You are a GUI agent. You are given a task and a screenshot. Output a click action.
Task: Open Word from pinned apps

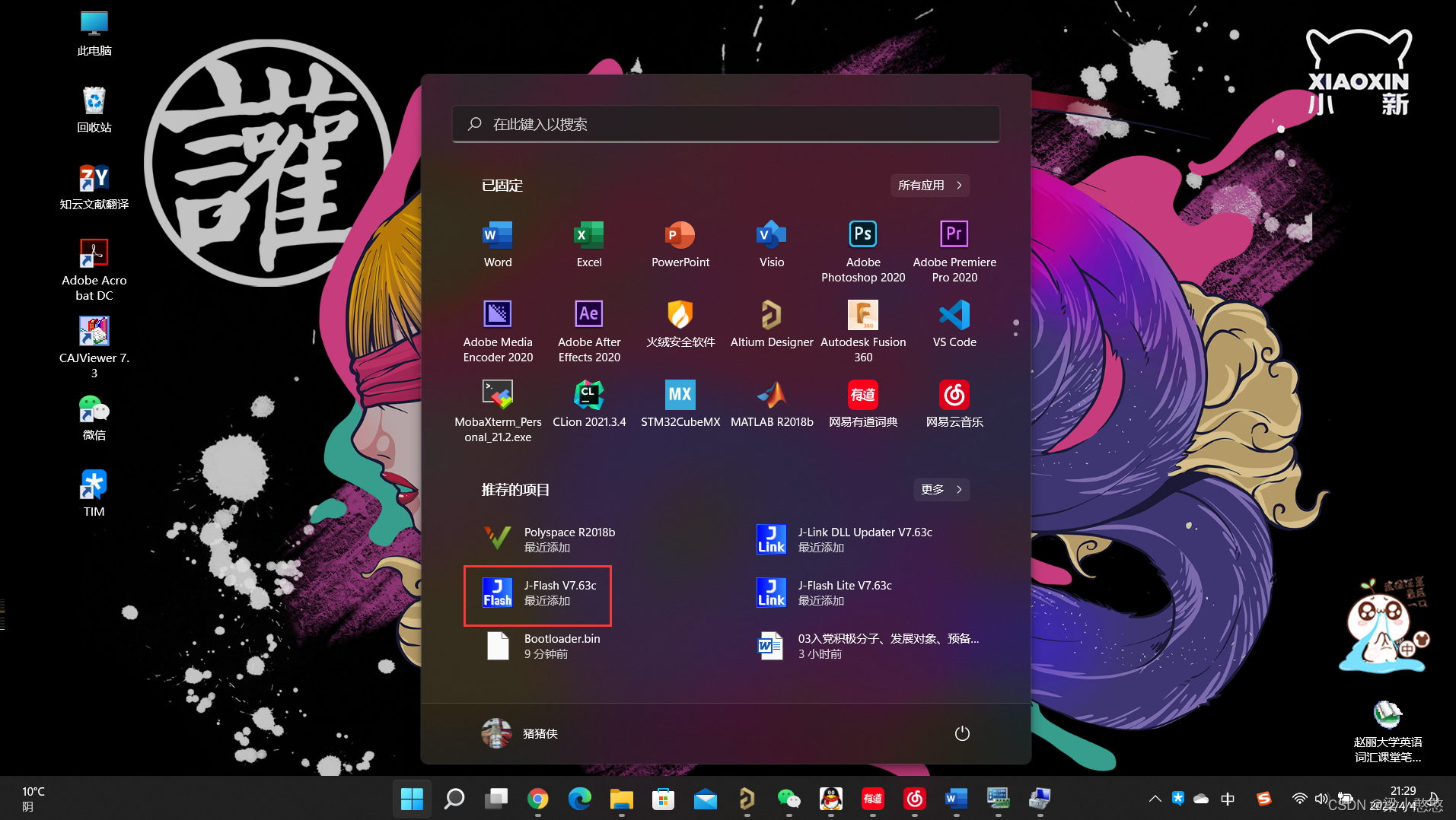[x=498, y=244]
